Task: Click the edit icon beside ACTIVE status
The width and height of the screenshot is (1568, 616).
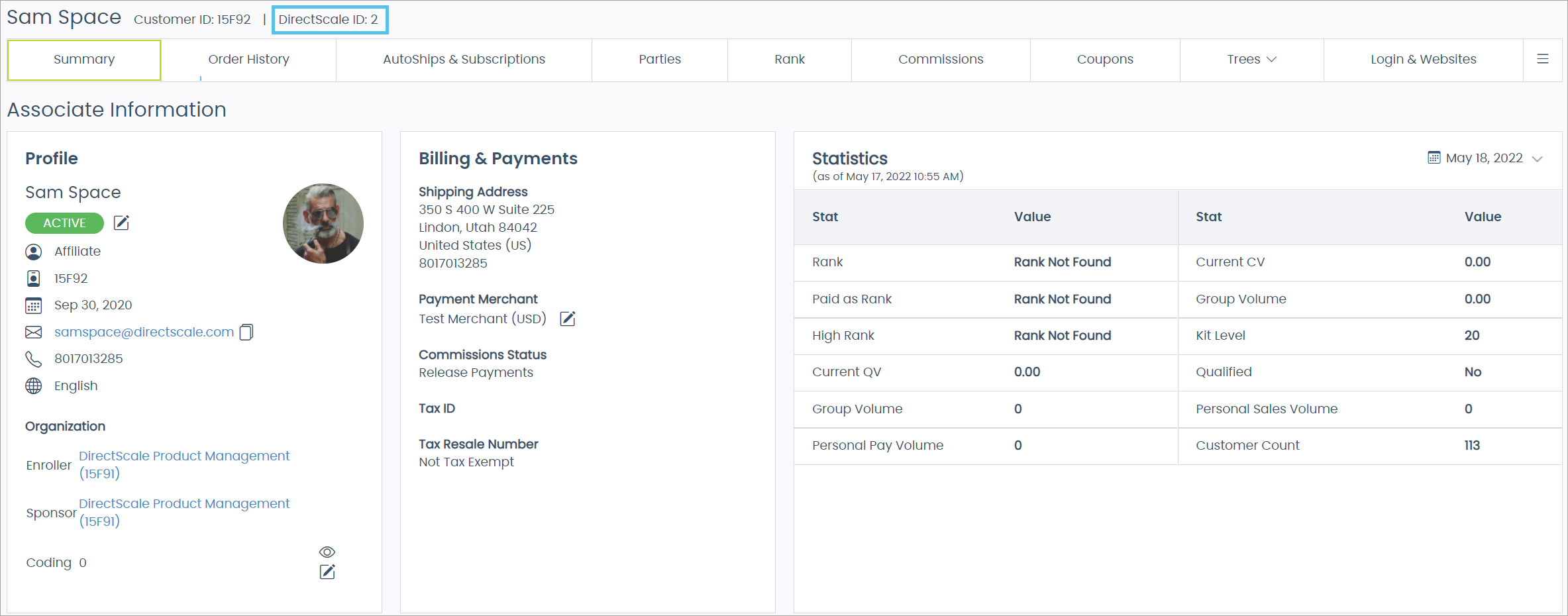Action: [121, 223]
